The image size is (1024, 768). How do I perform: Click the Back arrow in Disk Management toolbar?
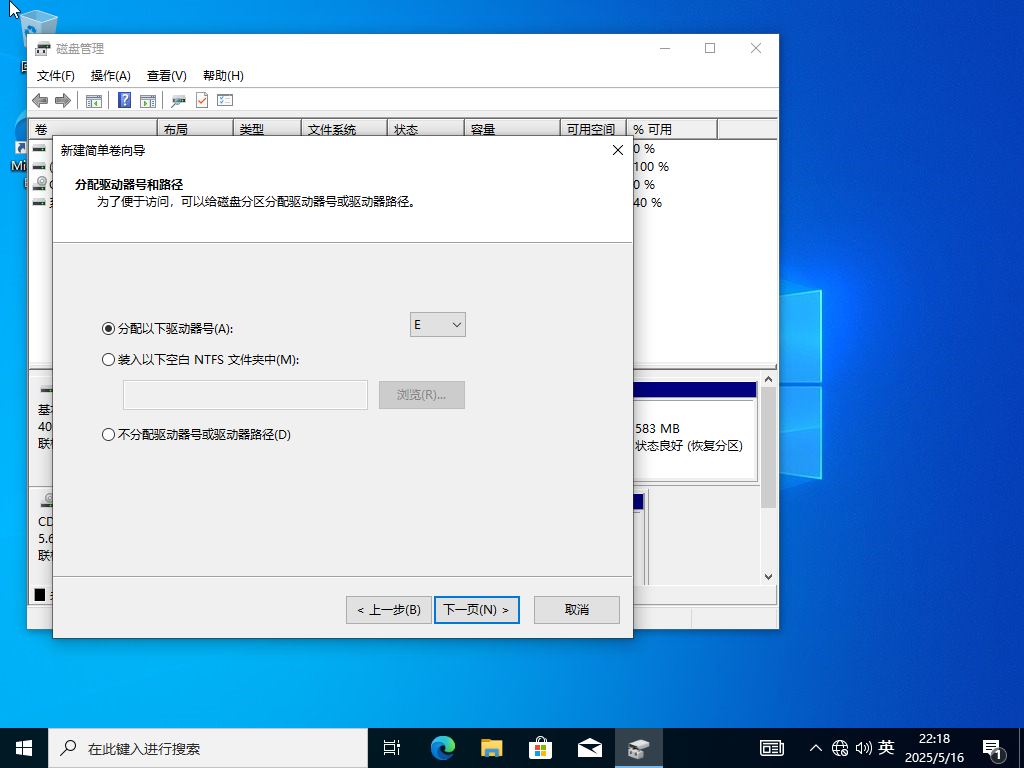pyautogui.click(x=40, y=101)
